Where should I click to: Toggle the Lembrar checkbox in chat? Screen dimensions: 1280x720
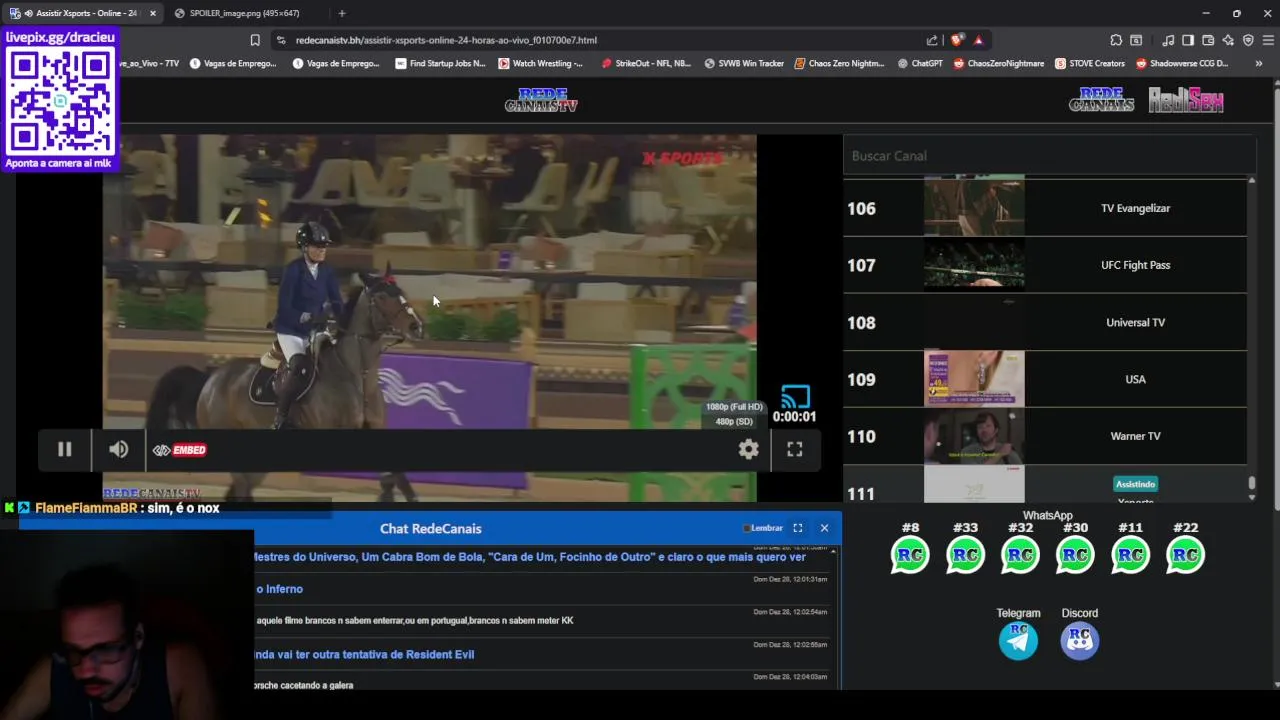click(746, 528)
